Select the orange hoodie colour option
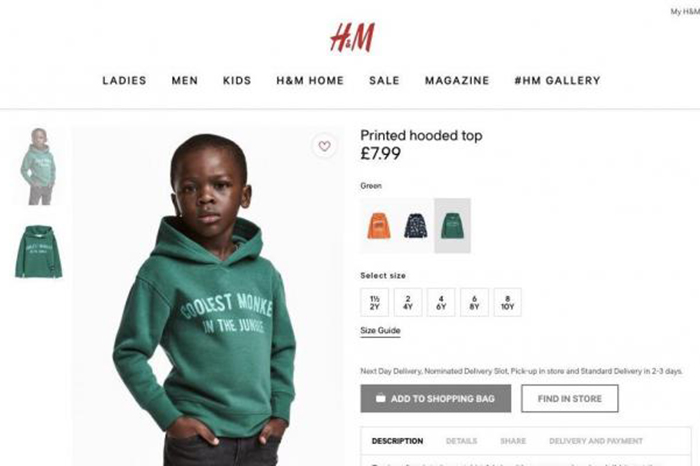700x466 pixels. tap(379, 226)
